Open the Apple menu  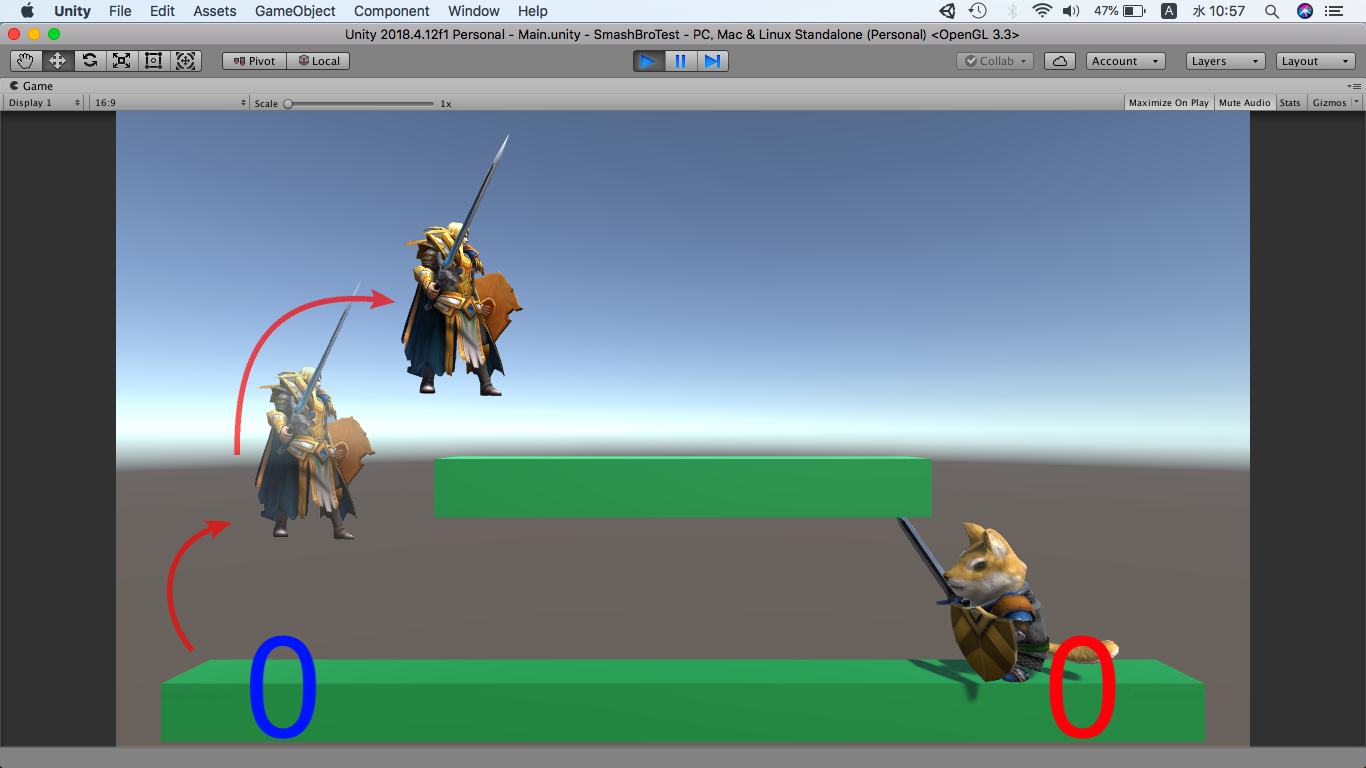click(x=27, y=11)
